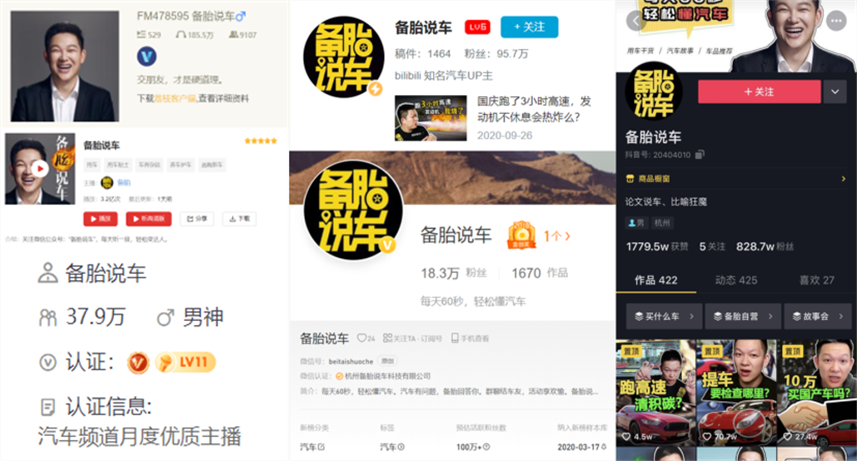Viewport: 857px width, 461px height.
Task: Click the male symbol icon beside 男神
Action: (165, 317)
